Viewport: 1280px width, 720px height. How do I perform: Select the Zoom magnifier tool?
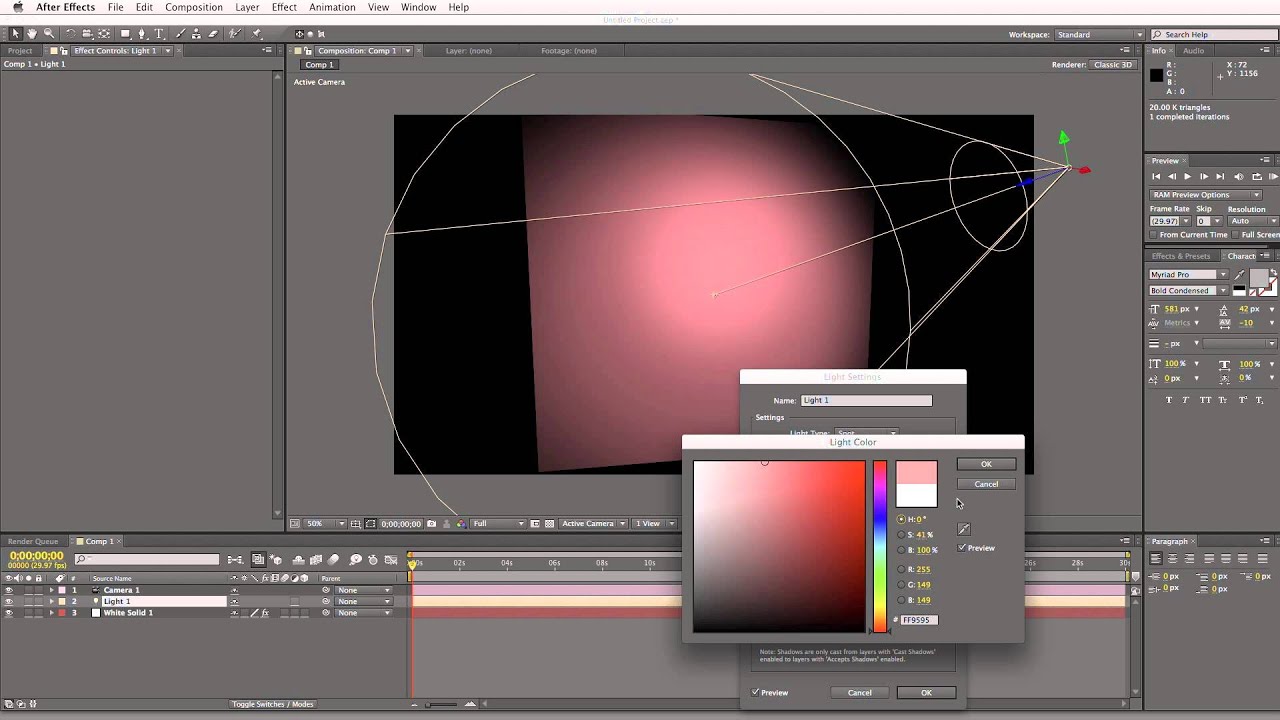click(x=49, y=34)
